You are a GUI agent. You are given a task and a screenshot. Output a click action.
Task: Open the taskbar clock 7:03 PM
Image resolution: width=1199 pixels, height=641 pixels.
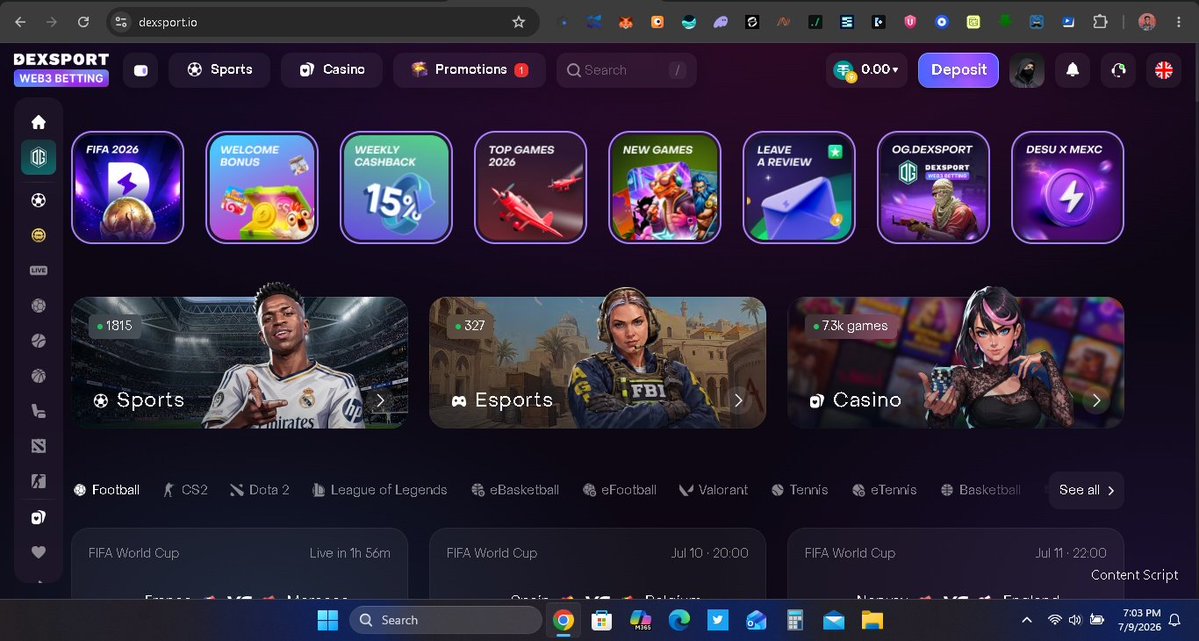(1139, 620)
